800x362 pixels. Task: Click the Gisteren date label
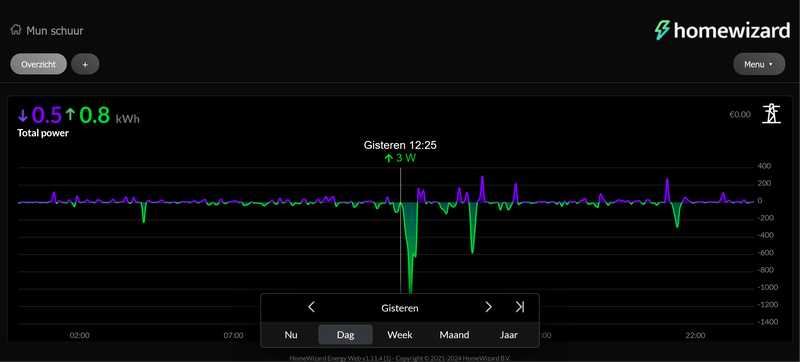400,308
